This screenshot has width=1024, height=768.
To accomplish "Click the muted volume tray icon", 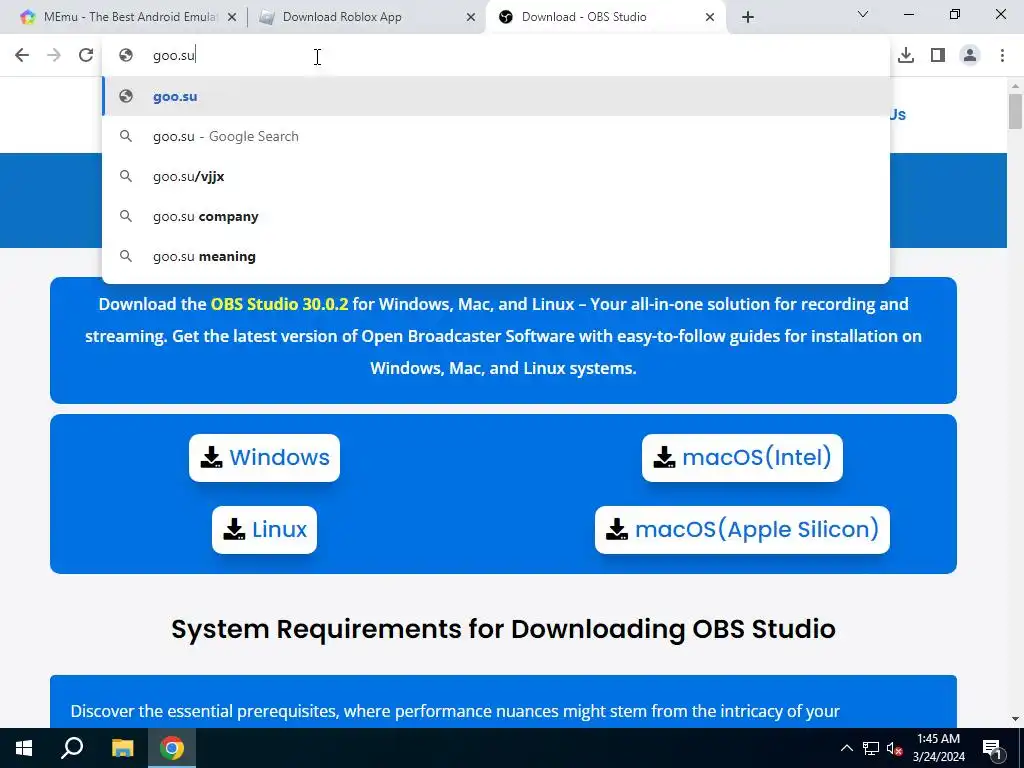I will pos(895,749).
